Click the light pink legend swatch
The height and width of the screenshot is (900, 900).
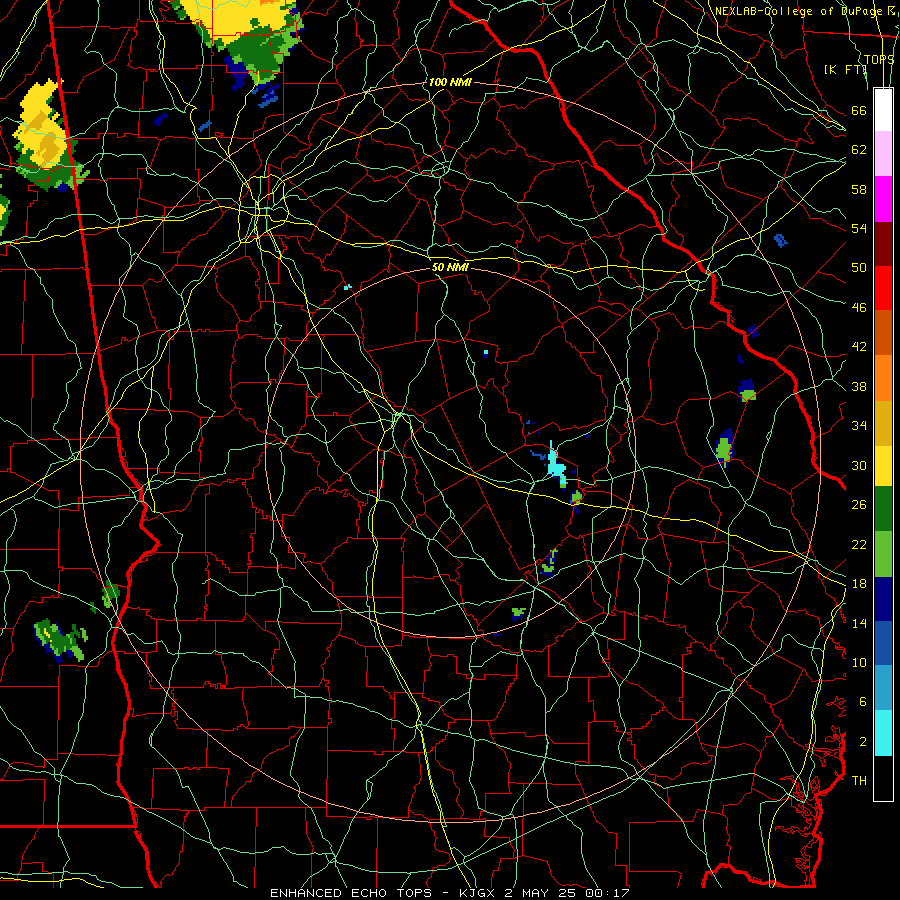pyautogui.click(x=883, y=153)
